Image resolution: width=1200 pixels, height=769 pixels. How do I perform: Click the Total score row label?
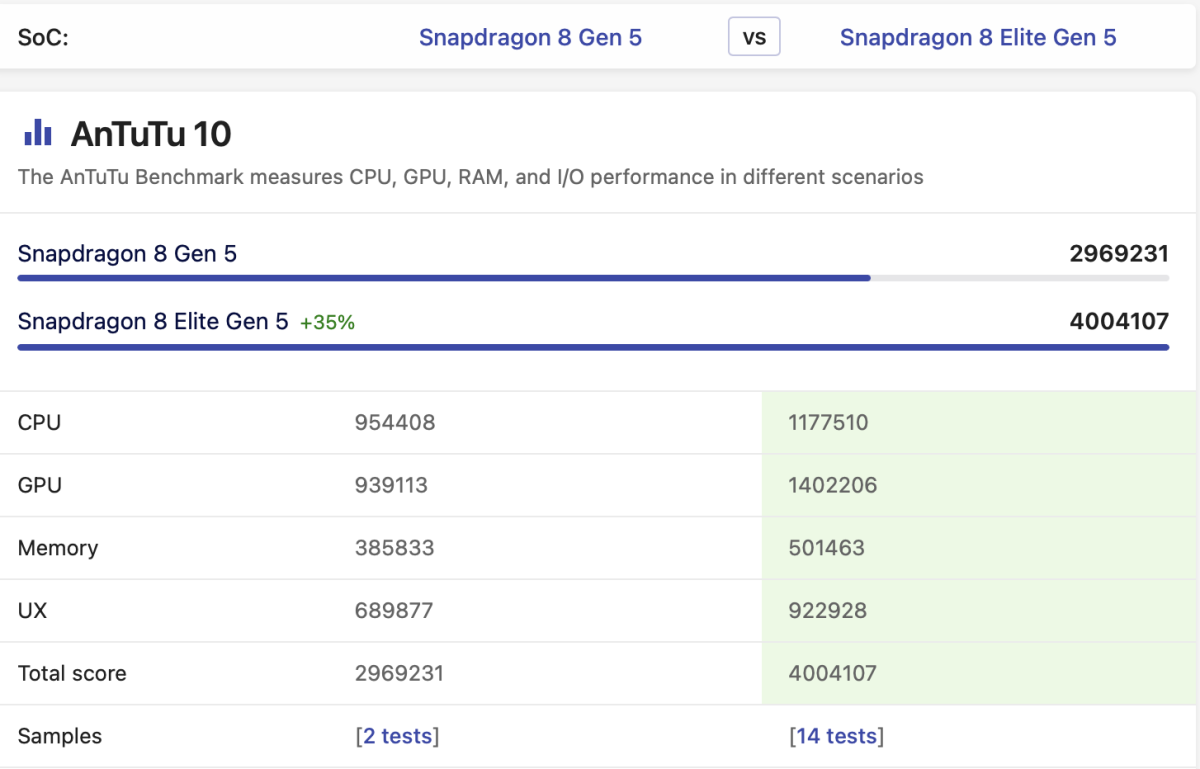point(72,673)
